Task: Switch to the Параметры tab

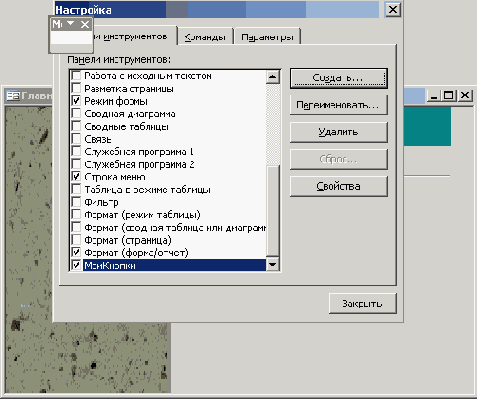Action: [268, 37]
